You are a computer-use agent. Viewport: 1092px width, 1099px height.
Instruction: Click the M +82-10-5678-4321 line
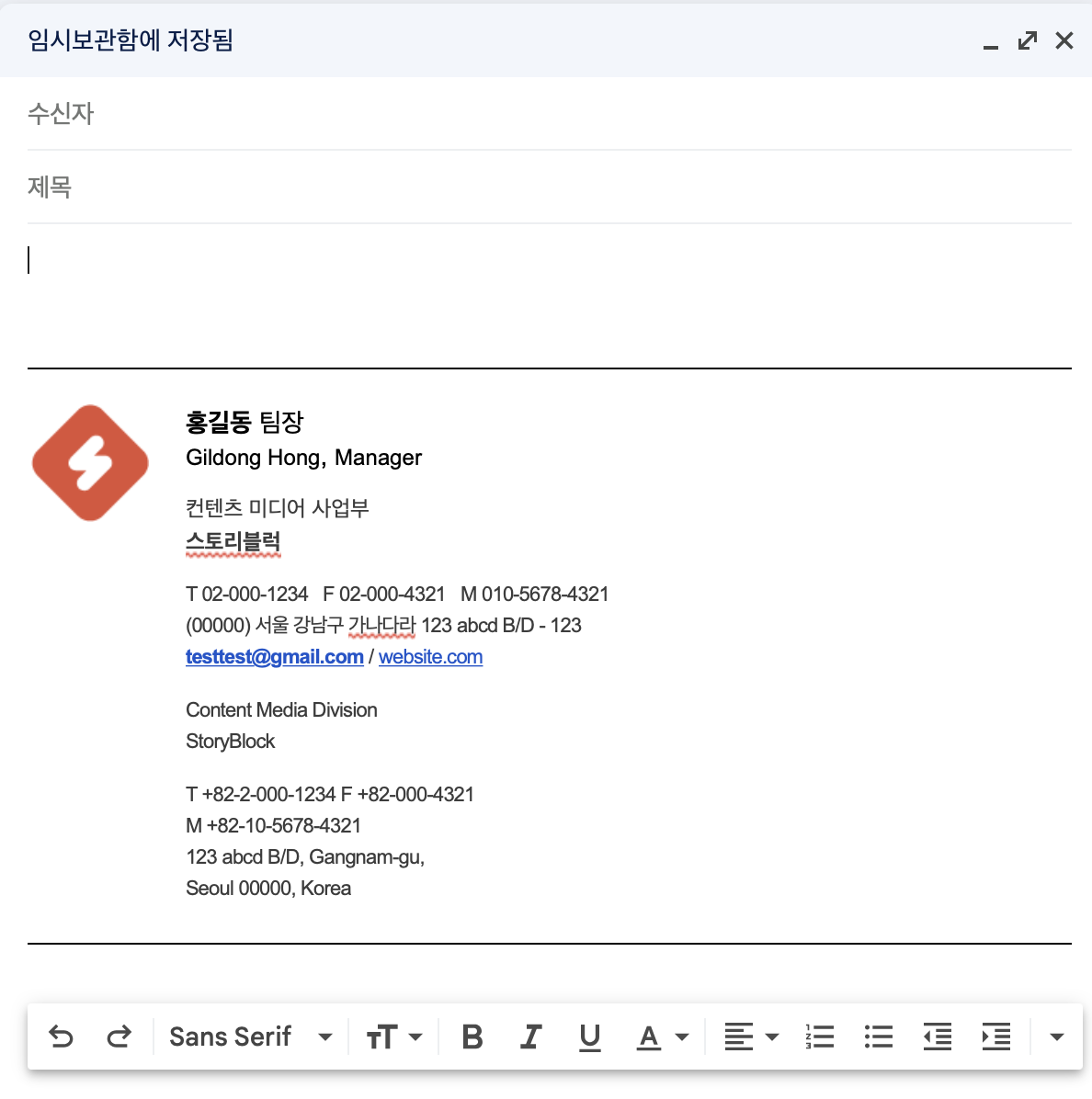pos(273,826)
